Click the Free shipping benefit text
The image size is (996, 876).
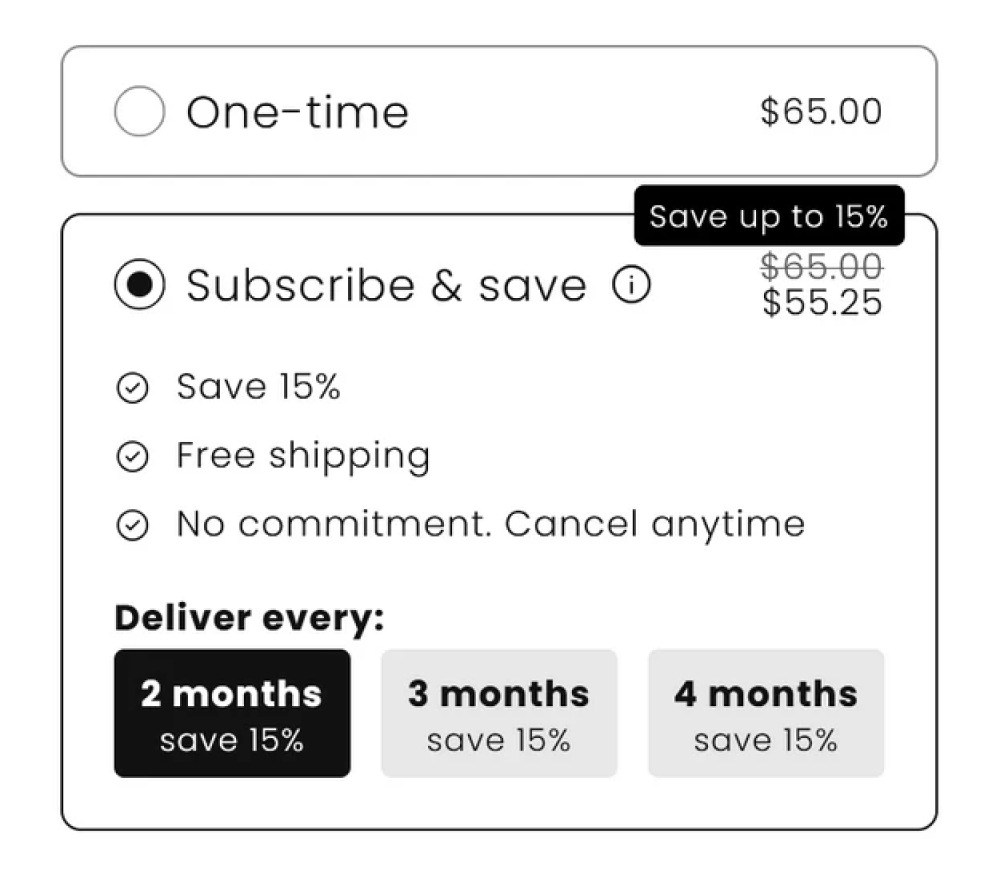click(x=303, y=456)
